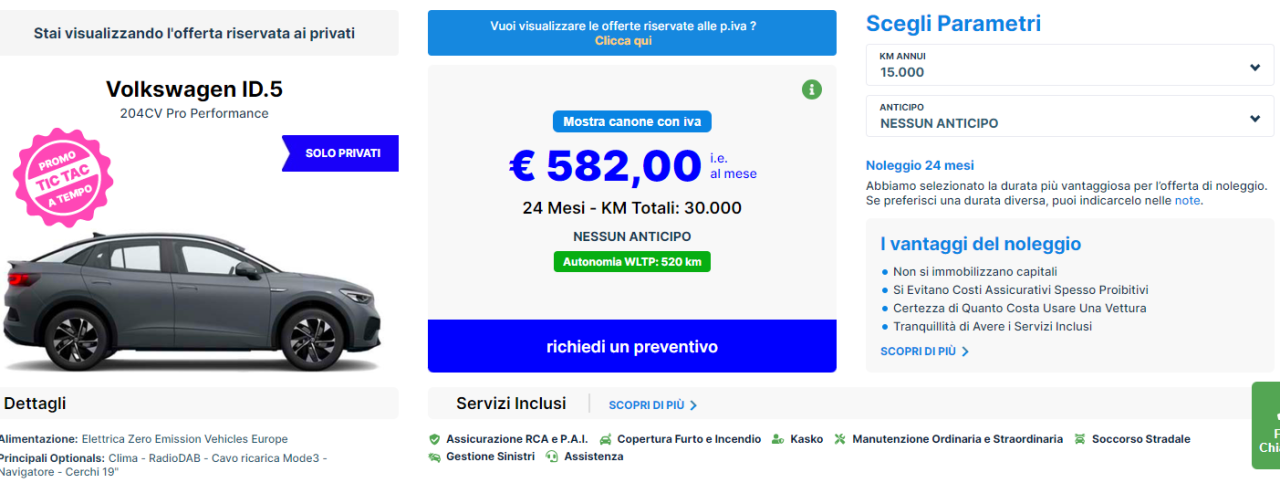Click the green tab at right edge

pyautogui.click(x=1267, y=425)
